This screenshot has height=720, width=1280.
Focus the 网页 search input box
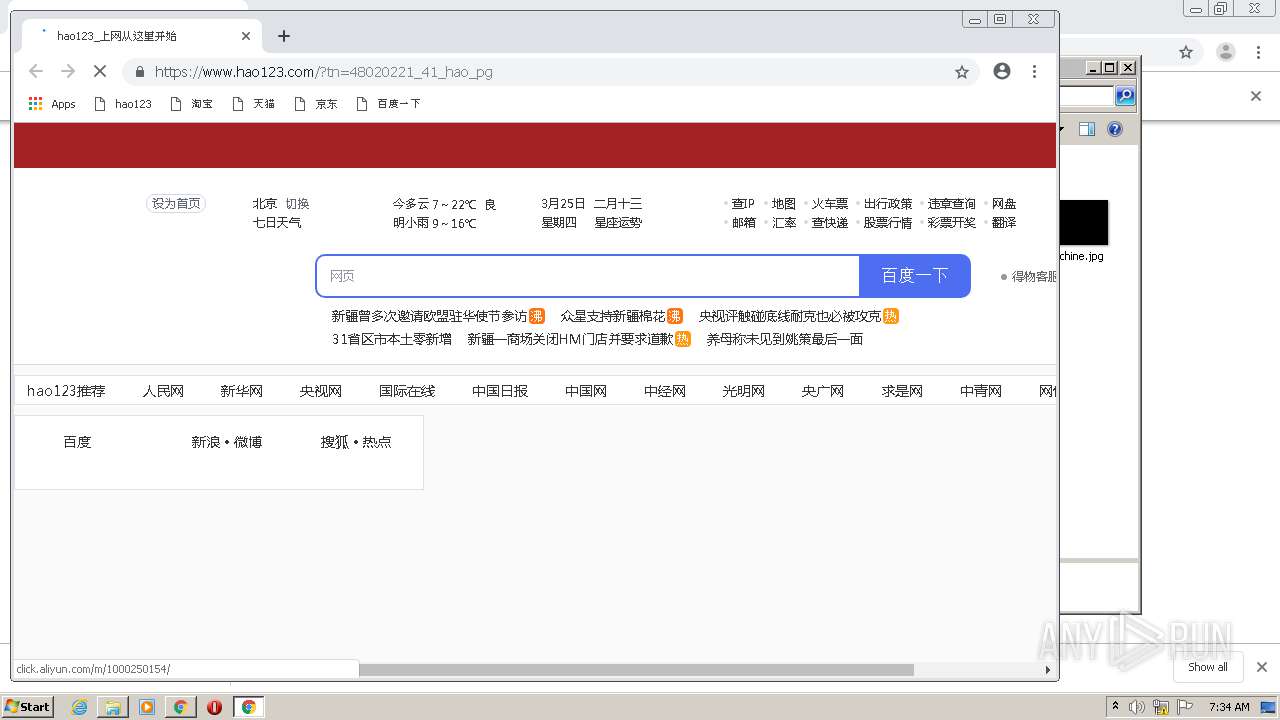588,276
